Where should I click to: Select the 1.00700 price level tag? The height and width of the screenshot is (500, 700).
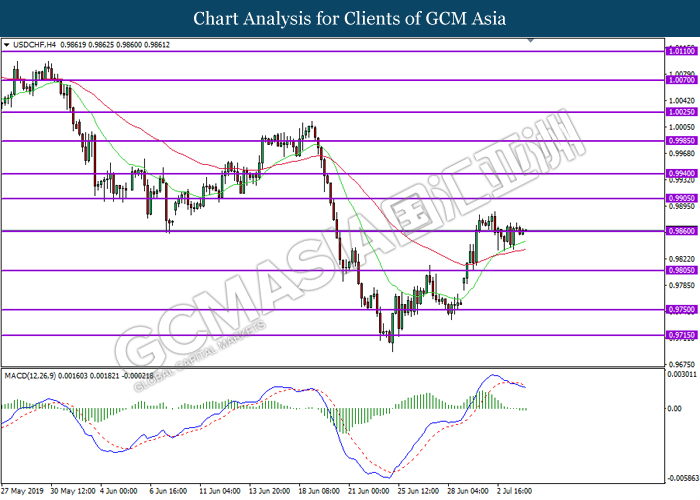[681, 79]
